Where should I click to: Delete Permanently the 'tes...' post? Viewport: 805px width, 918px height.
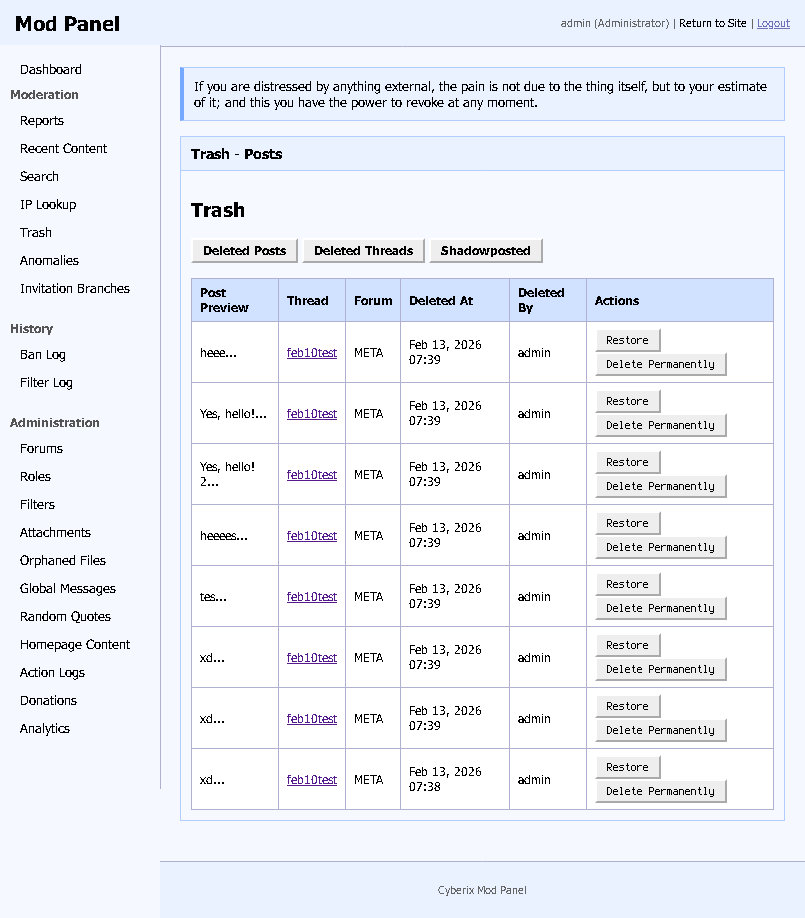click(x=660, y=608)
